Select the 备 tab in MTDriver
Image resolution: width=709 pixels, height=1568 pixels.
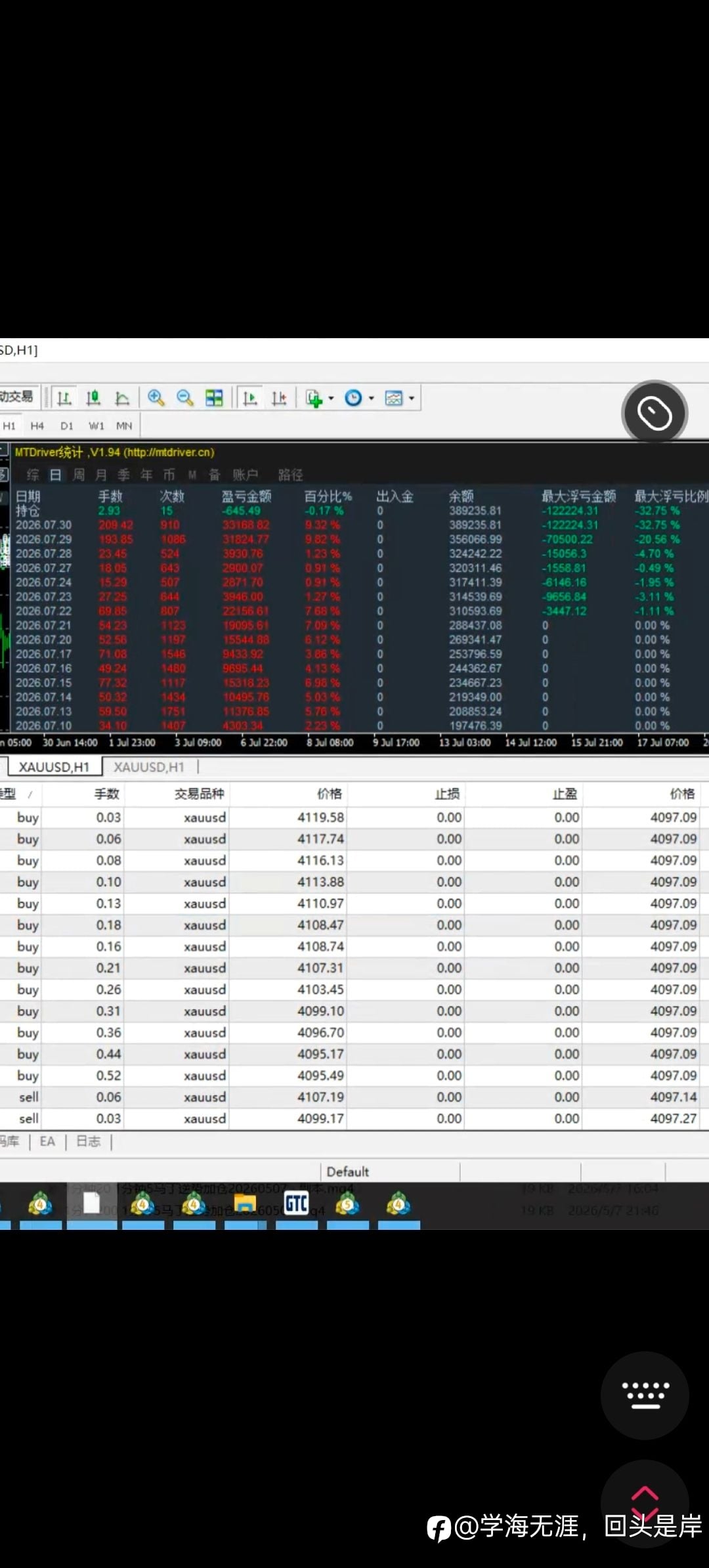[x=214, y=475]
